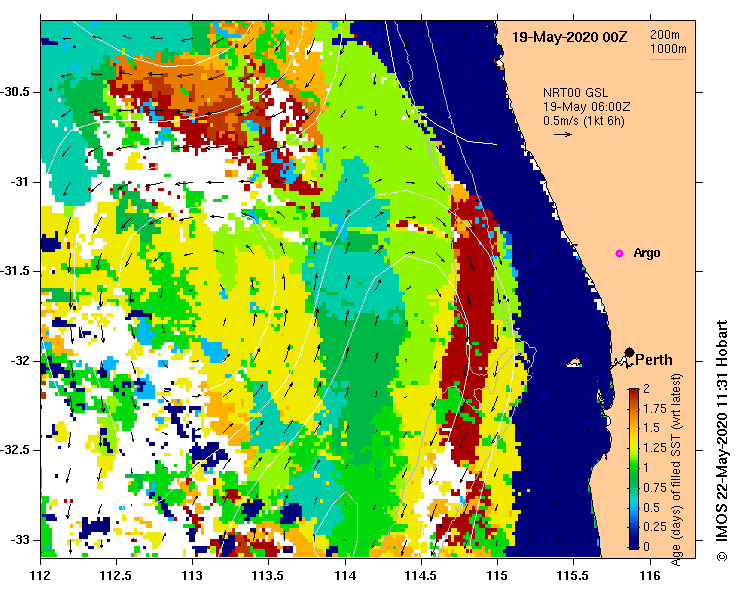Screen dimensions: 739x592
Task: Click the dark blue bottom of the colorbar
Action: point(634,544)
